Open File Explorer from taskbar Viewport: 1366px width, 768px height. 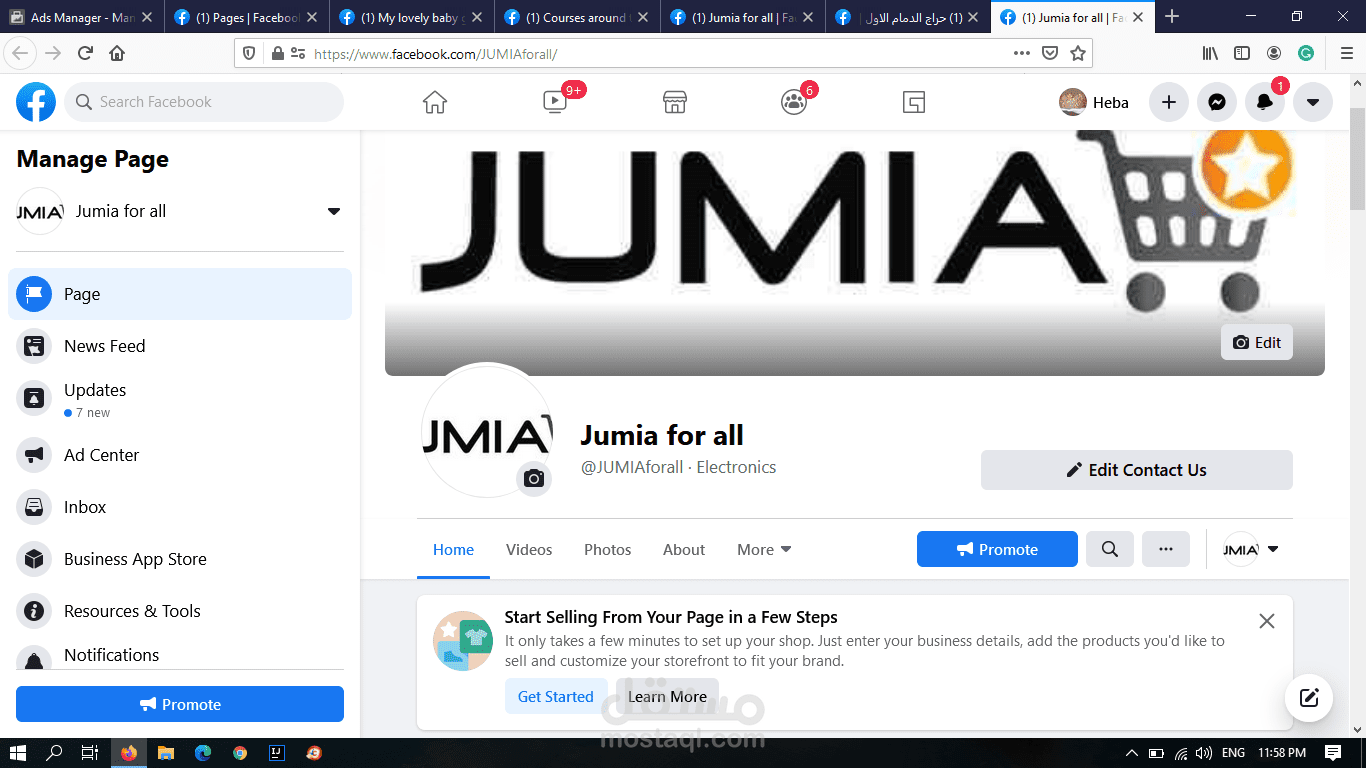(x=166, y=753)
